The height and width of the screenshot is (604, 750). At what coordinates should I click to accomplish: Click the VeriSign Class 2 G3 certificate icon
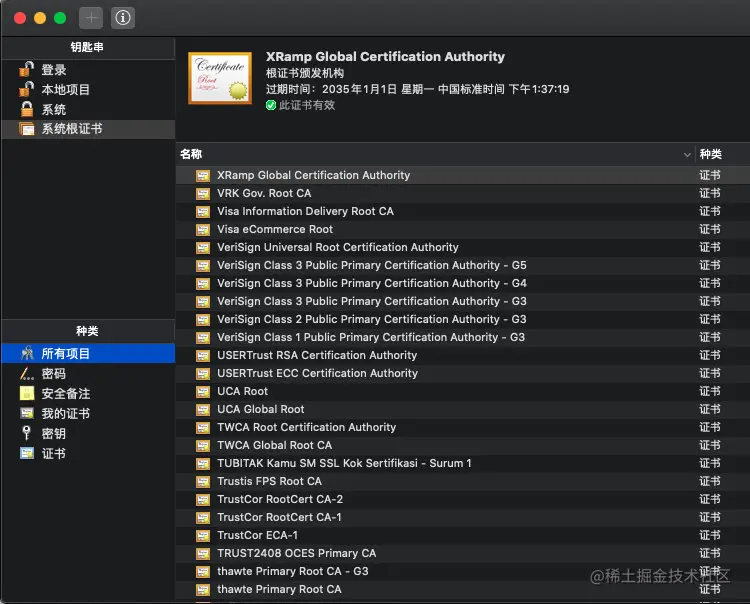pos(203,319)
